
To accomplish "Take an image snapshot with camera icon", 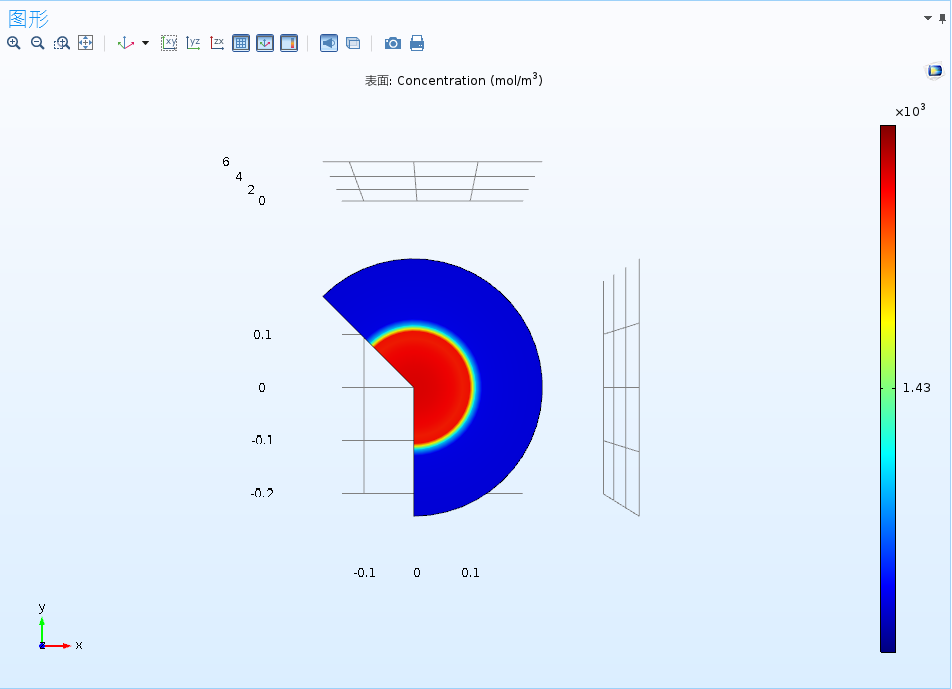I will [x=393, y=43].
